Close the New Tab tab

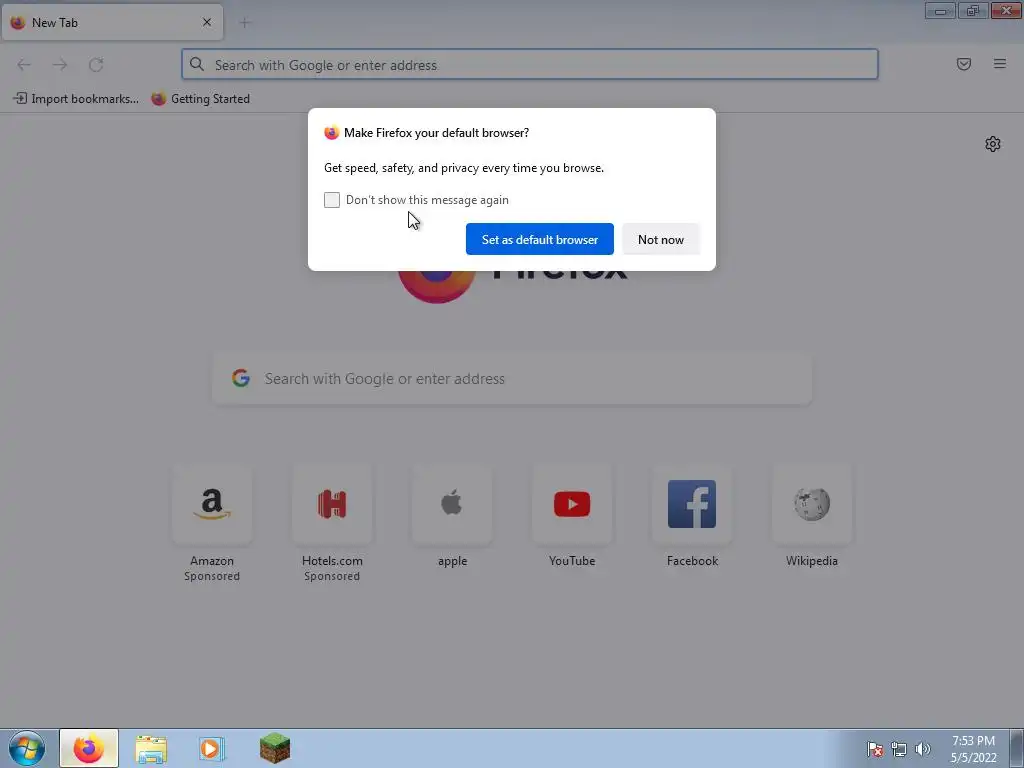point(207,22)
